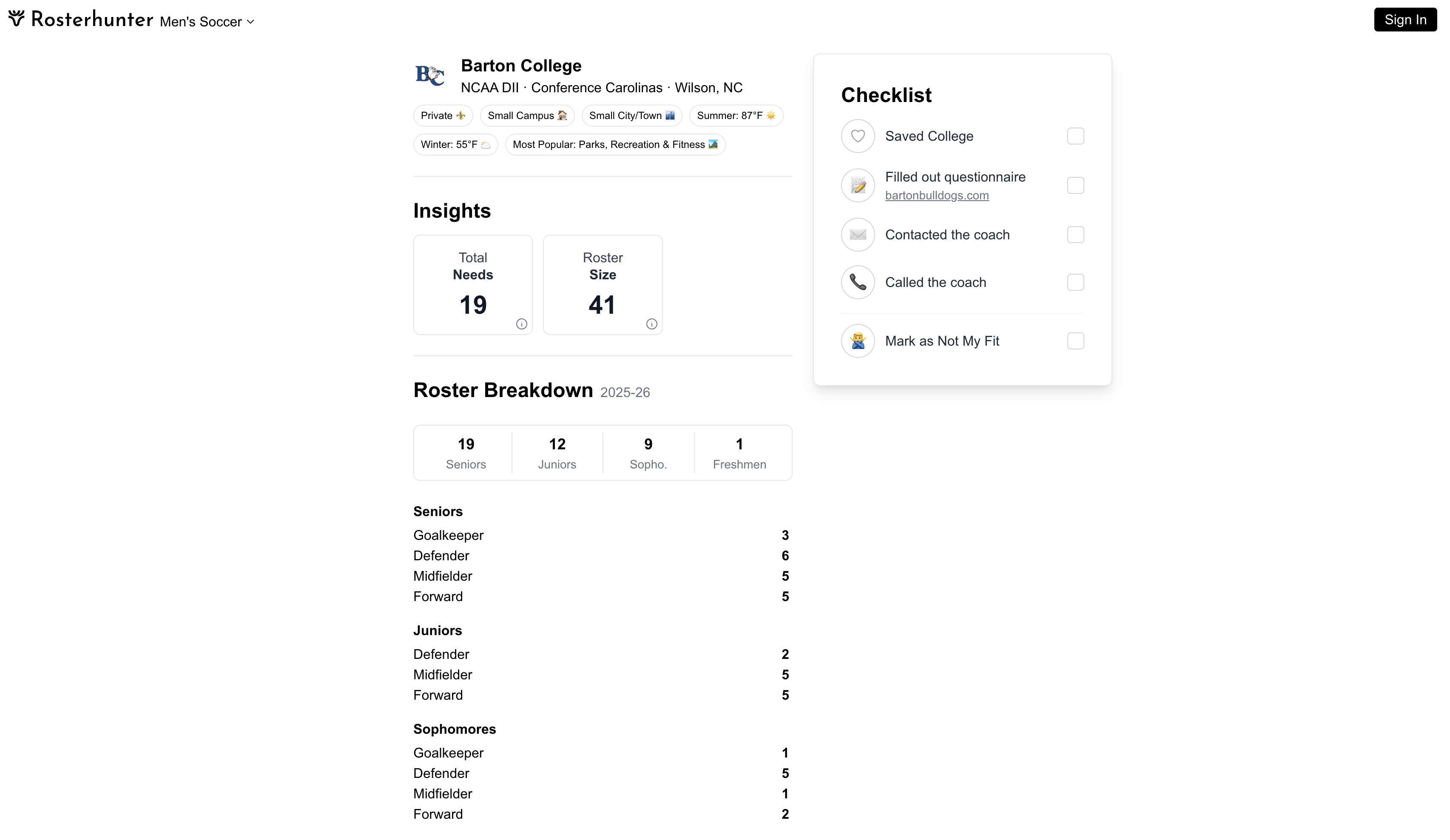Screen dimensions: 1450x840
Task: Click the Sign In button
Action: (x=1405, y=20)
